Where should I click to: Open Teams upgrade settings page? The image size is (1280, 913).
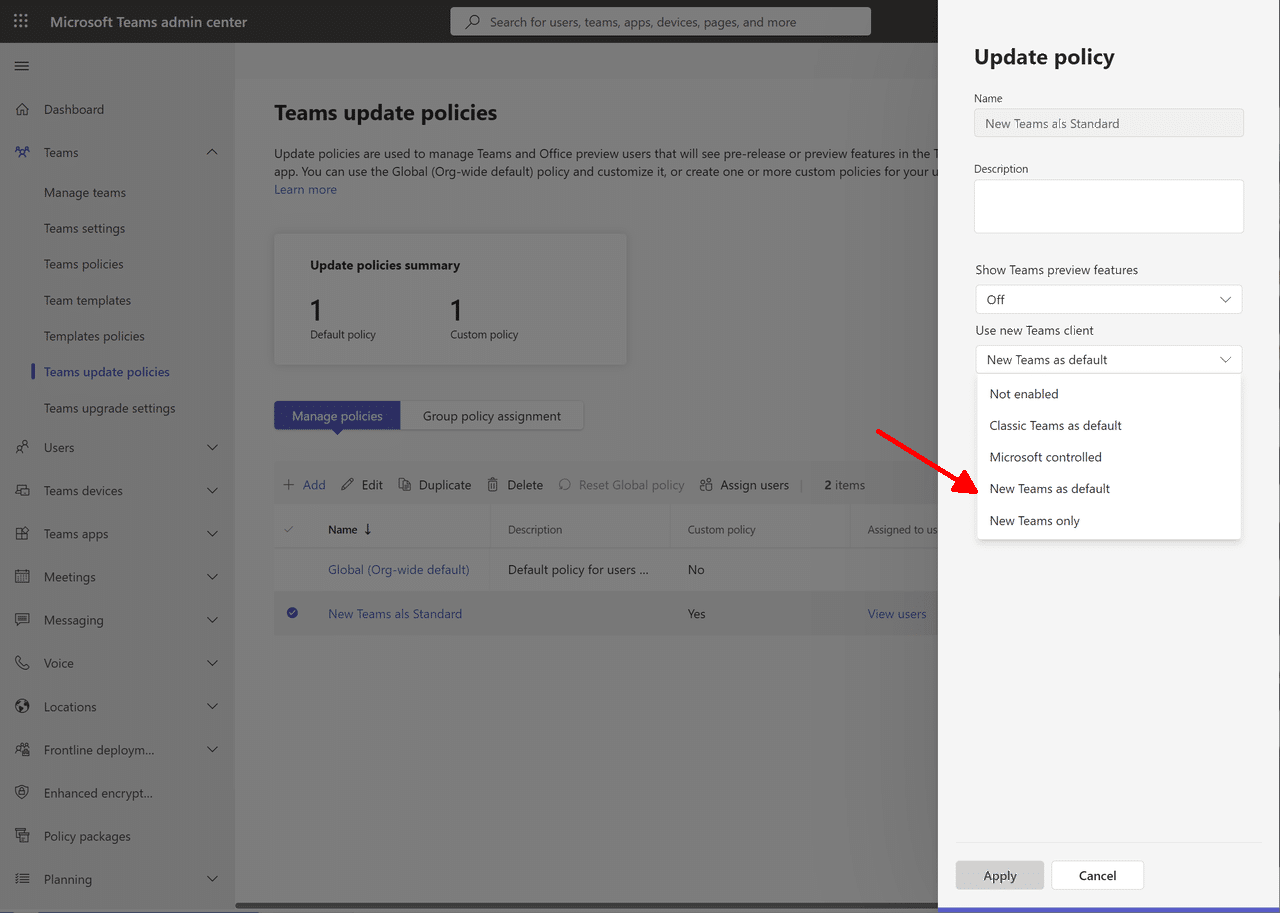coord(109,408)
